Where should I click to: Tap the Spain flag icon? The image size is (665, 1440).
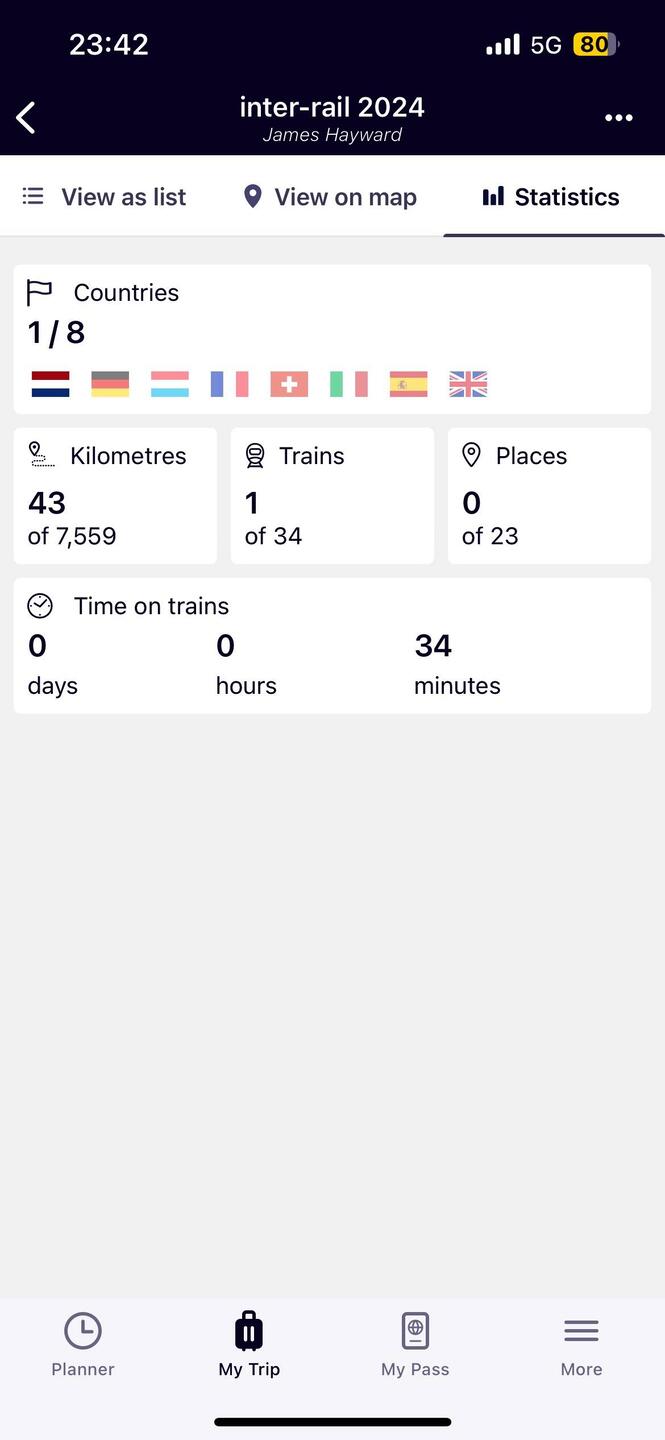pyautogui.click(x=408, y=384)
